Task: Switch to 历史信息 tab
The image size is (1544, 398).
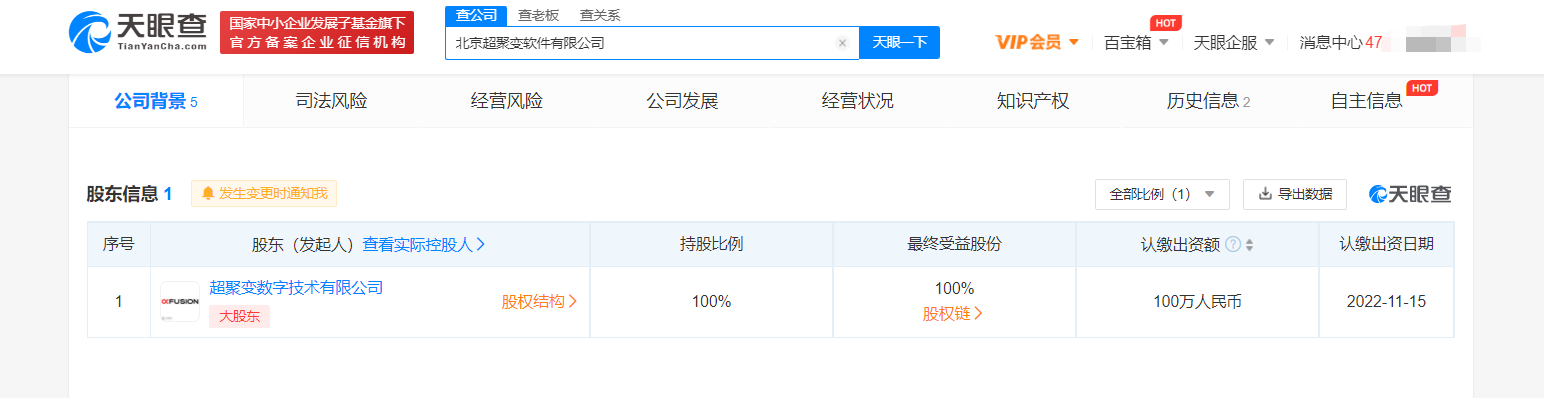Action: coord(1208,101)
